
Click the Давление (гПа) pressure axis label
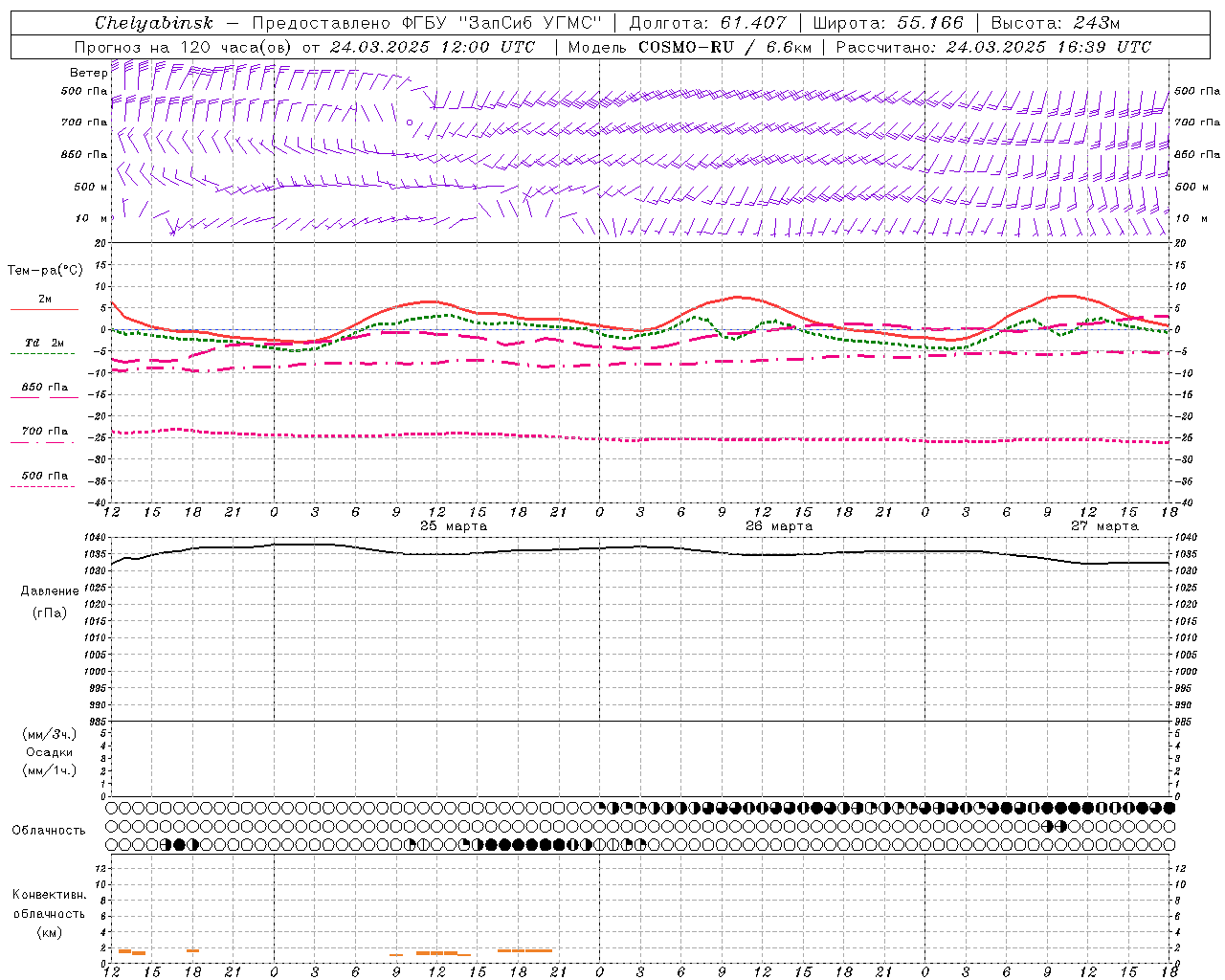49,602
